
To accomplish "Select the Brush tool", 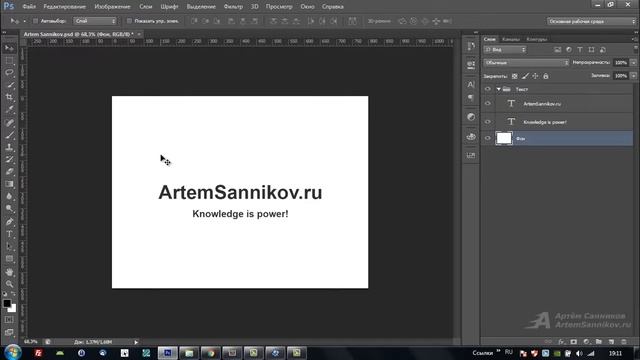I will point(9,135).
